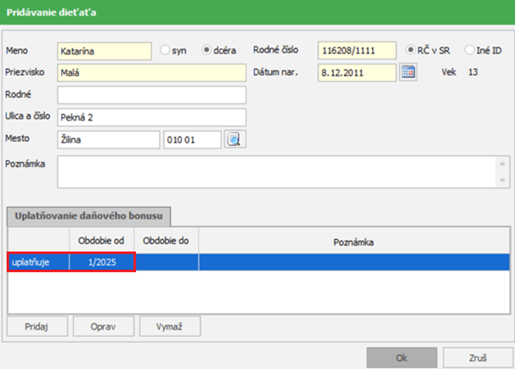Click the Rodné číslo field
The width and height of the screenshot is (515, 369).
(x=357, y=50)
